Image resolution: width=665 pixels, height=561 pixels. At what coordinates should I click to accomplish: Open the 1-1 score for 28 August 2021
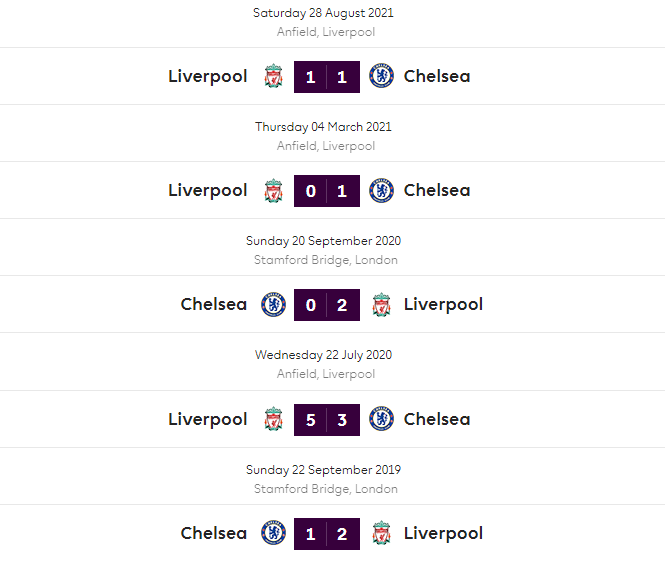(327, 76)
